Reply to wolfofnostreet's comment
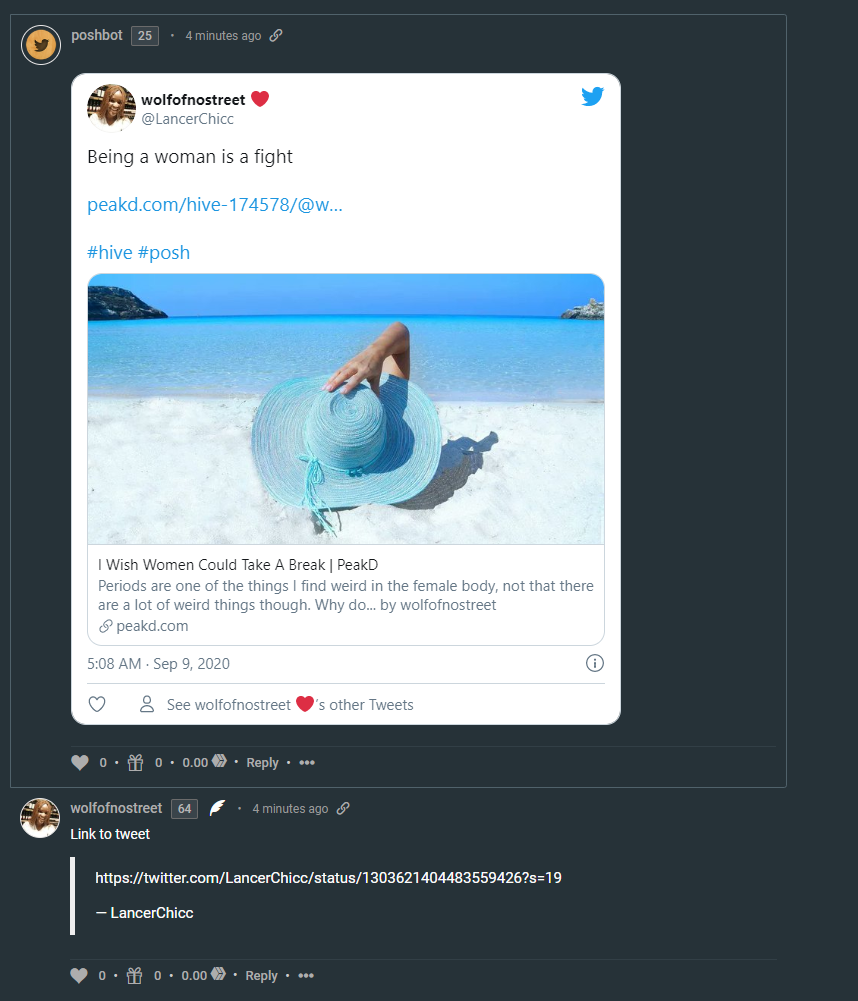The image size is (858, 1001). (x=261, y=976)
